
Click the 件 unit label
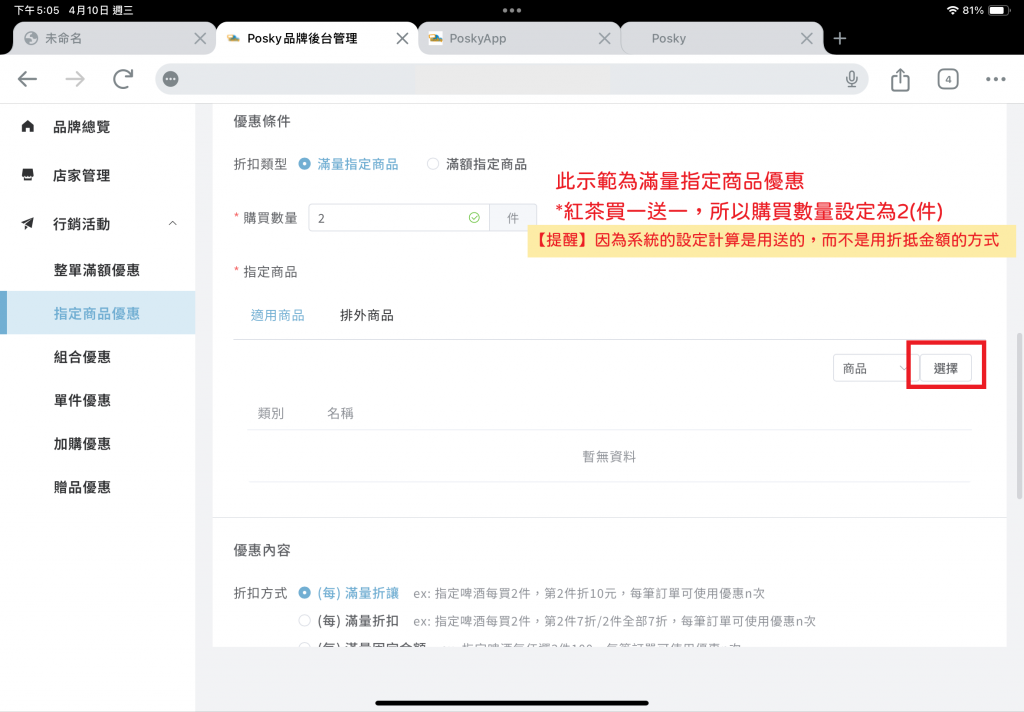513,218
